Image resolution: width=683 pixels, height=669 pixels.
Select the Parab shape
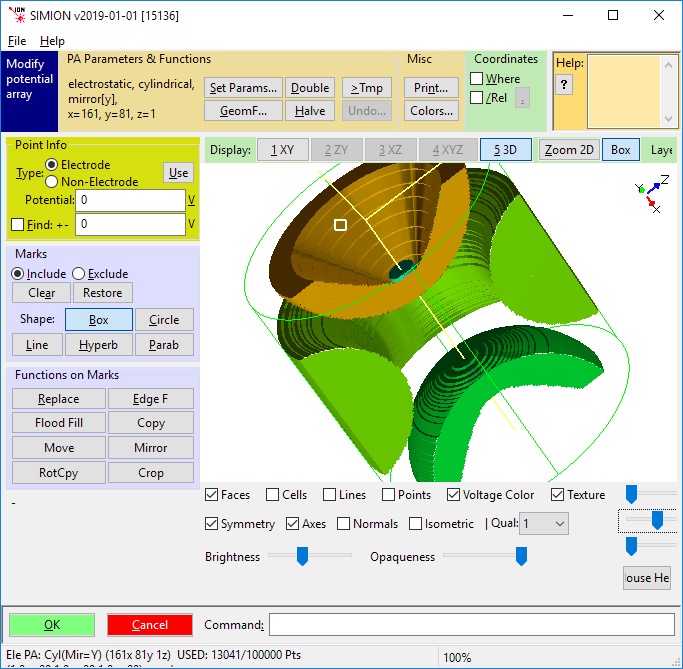click(164, 345)
